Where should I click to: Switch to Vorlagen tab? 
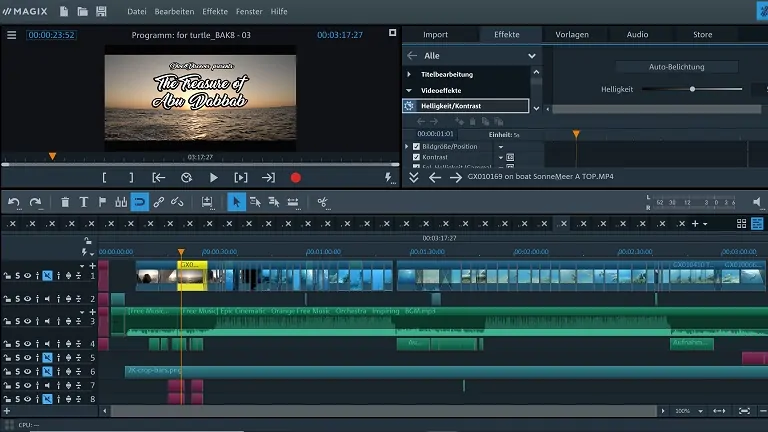[x=572, y=34]
